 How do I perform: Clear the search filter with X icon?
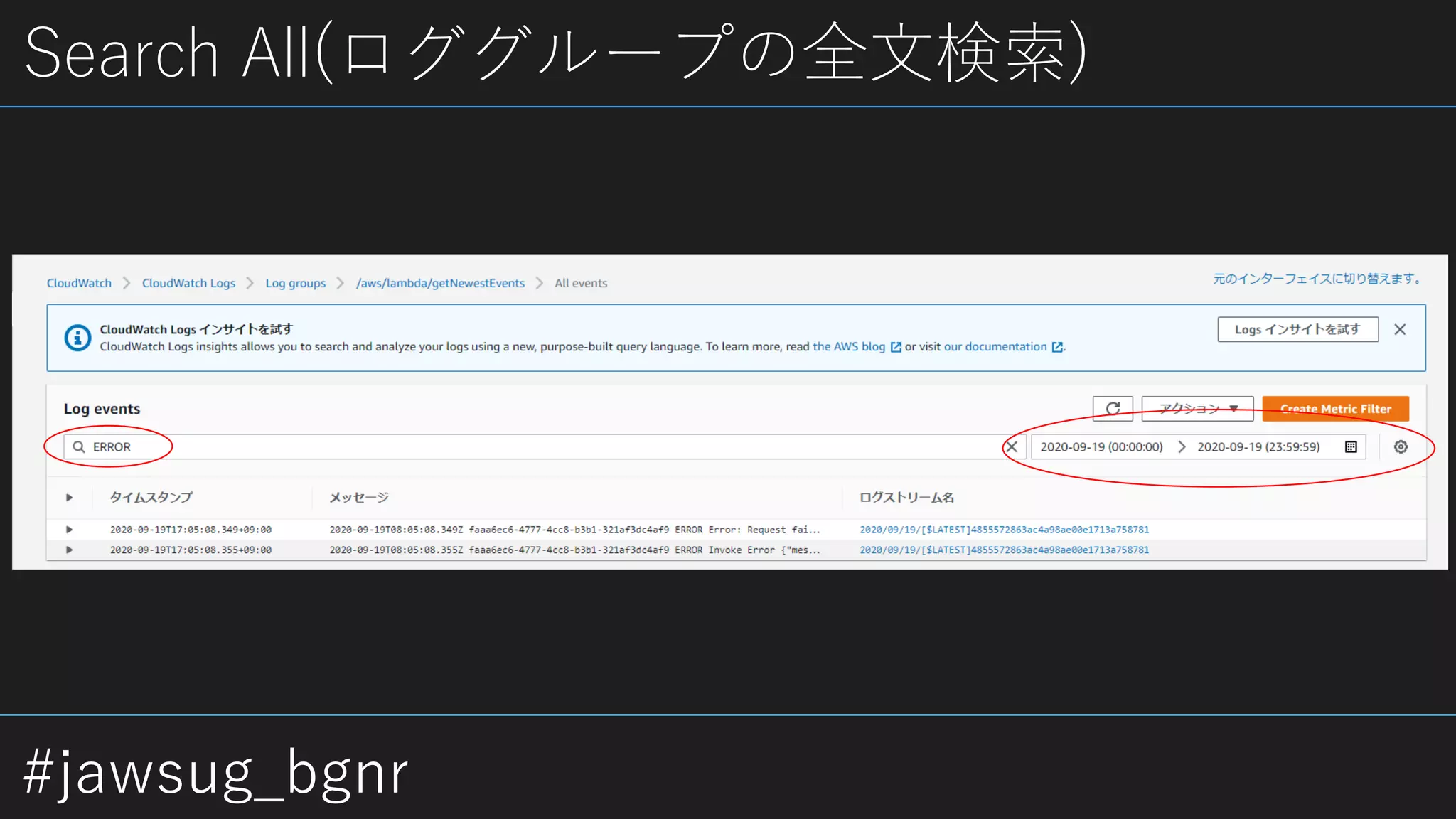pos(1012,447)
